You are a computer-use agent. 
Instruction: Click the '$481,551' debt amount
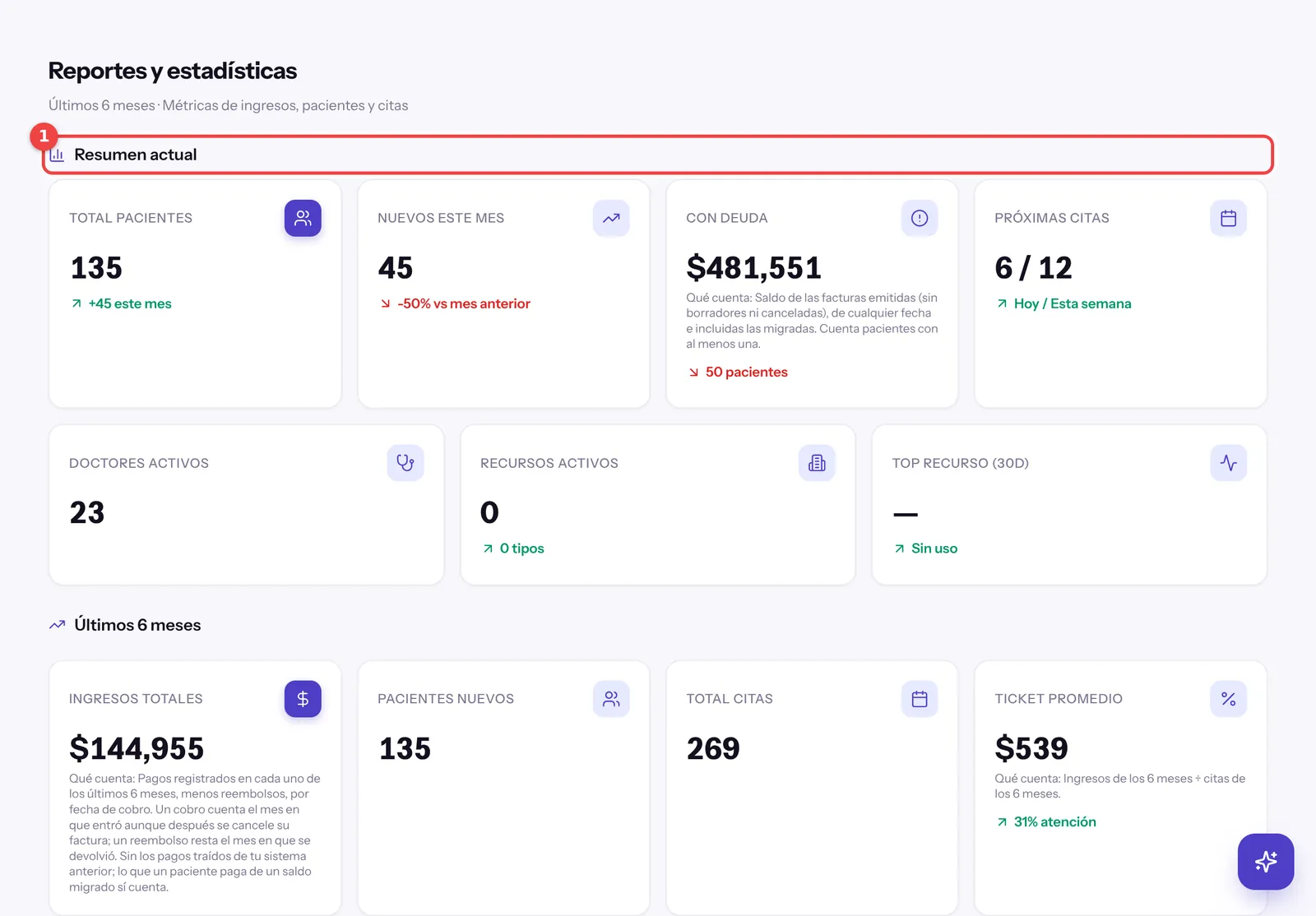754,267
